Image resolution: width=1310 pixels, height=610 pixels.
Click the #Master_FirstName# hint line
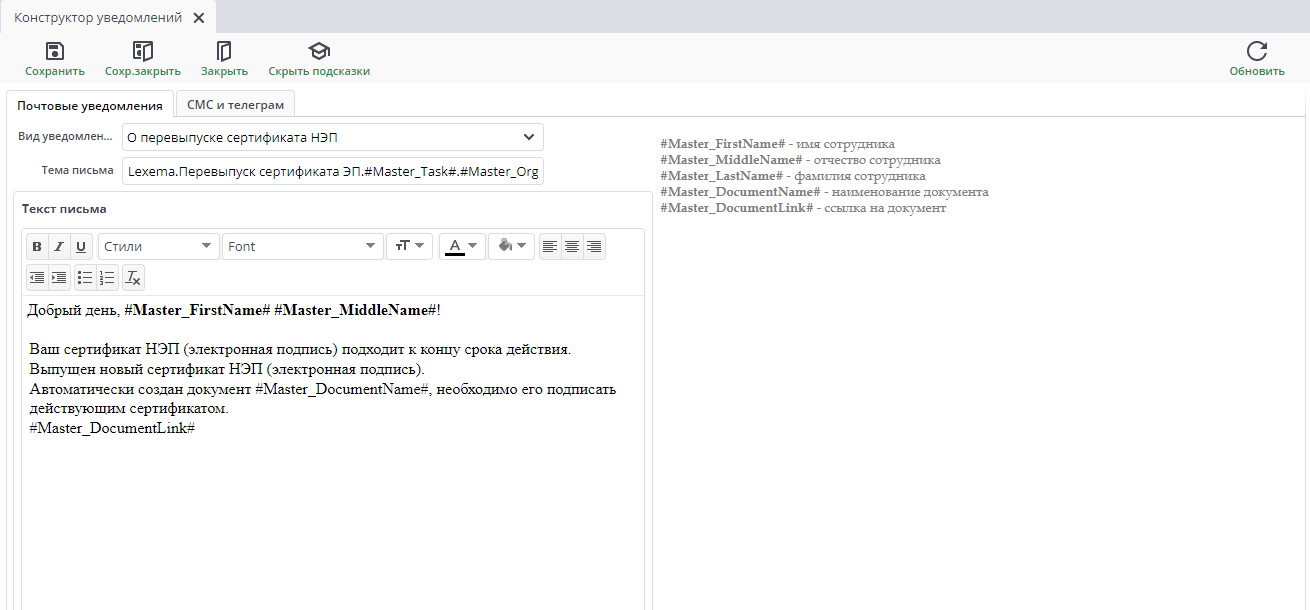coord(777,144)
